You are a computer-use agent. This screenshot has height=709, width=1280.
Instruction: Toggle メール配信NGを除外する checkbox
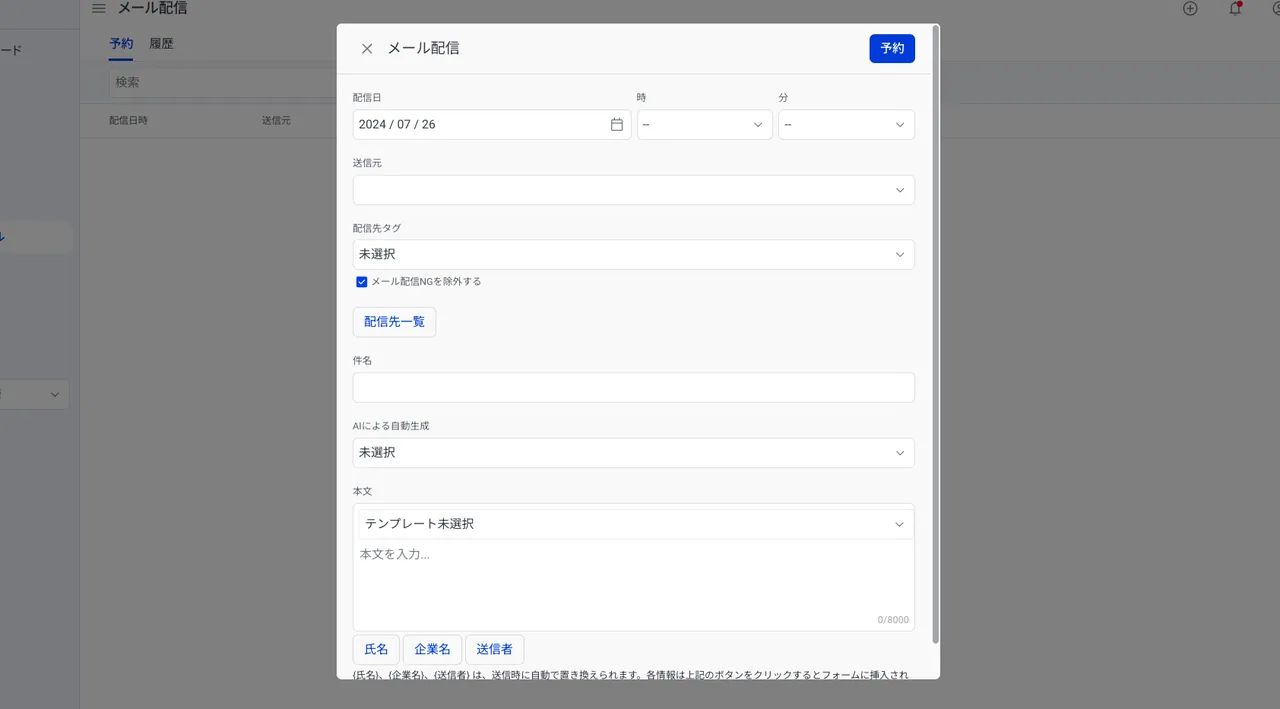[x=362, y=282]
